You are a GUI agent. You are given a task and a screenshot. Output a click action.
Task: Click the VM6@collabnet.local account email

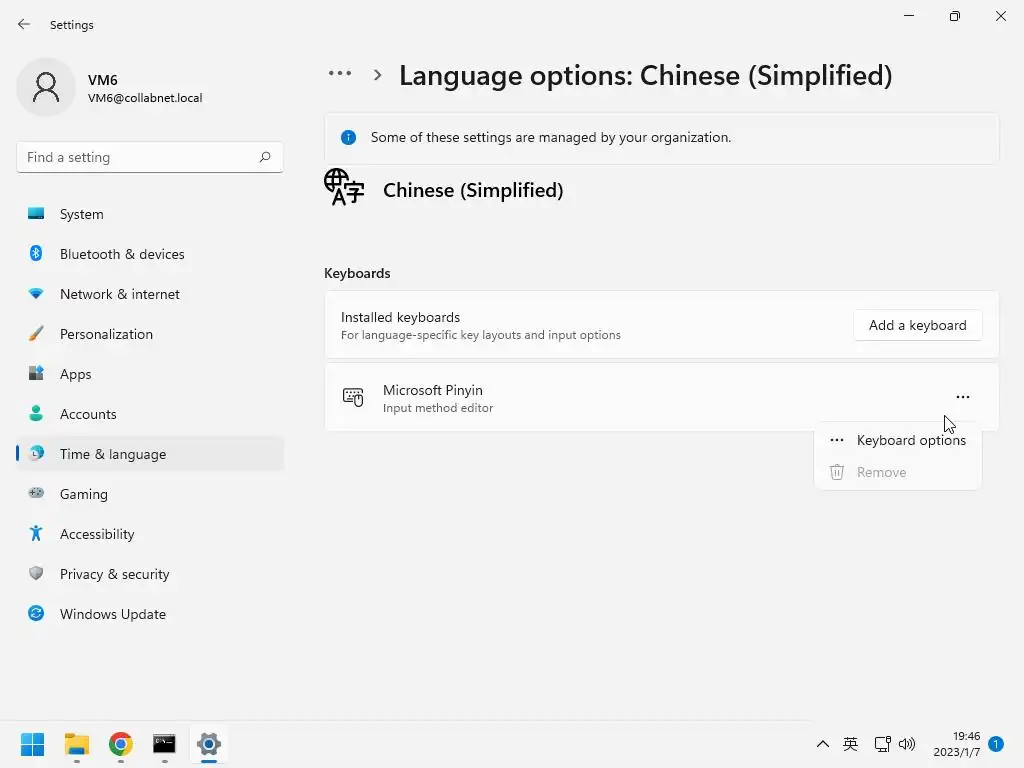click(145, 98)
